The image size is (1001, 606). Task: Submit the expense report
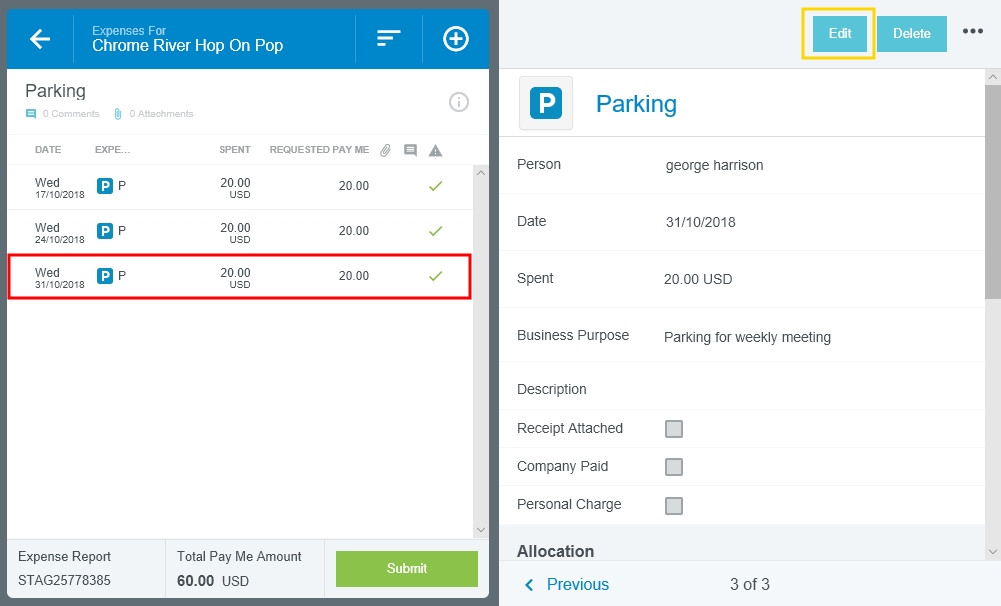click(x=406, y=569)
